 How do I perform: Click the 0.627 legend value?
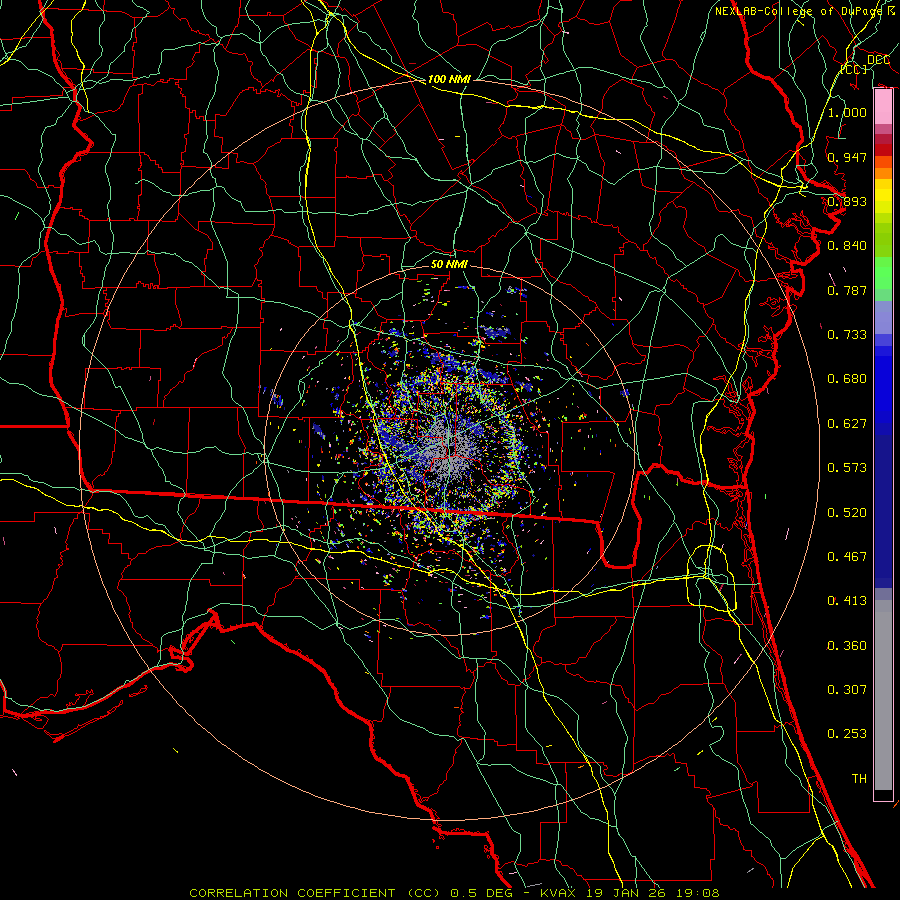pyautogui.click(x=847, y=424)
